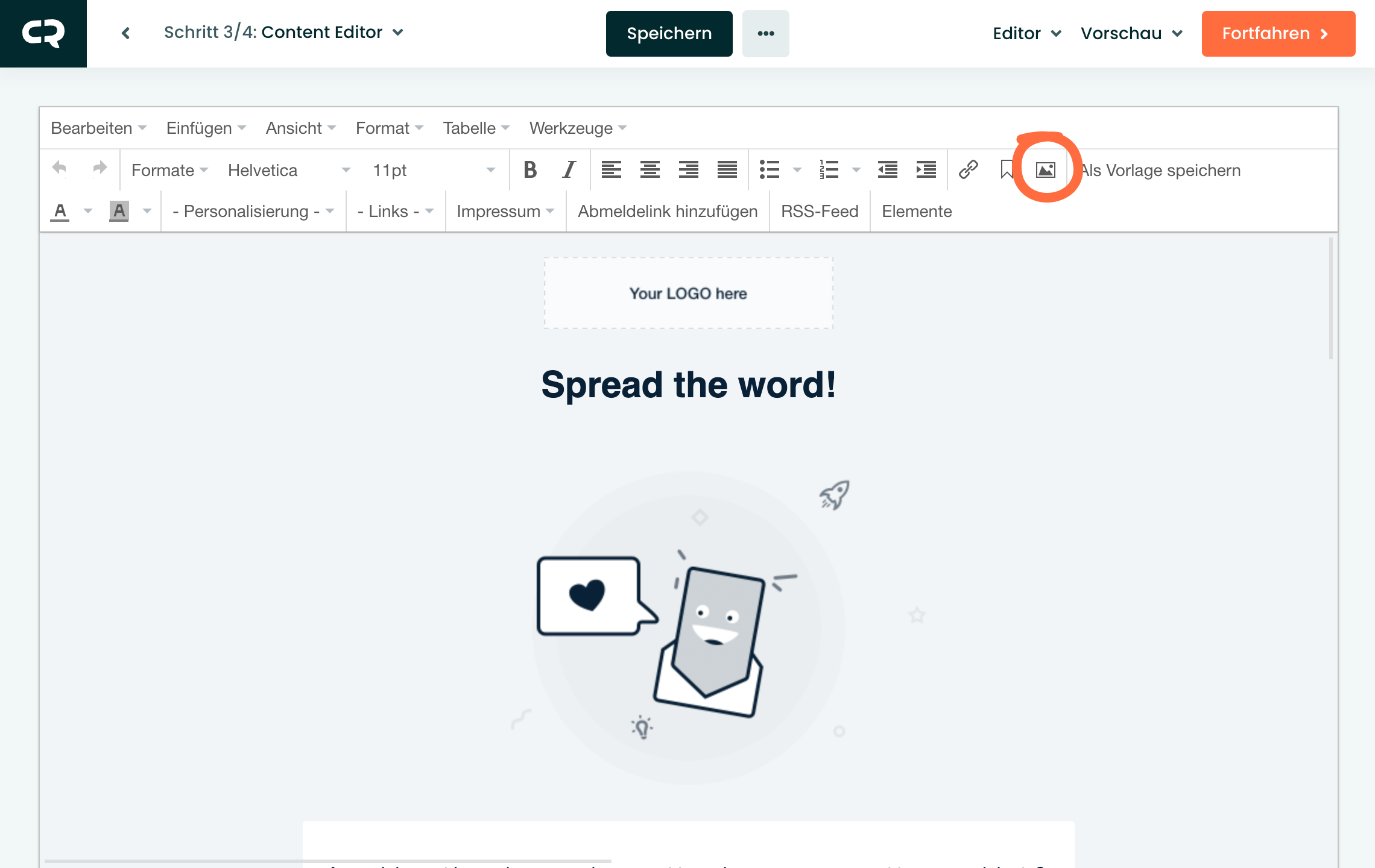This screenshot has width=1375, height=868.
Task: Click the text color A icon
Action: click(60, 212)
